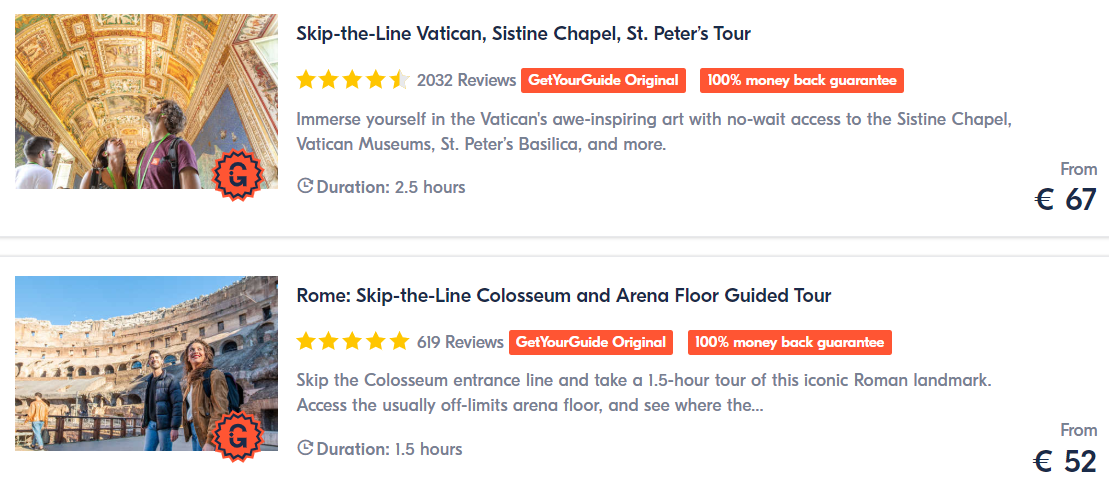Select the € 67 price of Vatican tour
The width and height of the screenshot is (1109, 480).
[x=1064, y=199]
